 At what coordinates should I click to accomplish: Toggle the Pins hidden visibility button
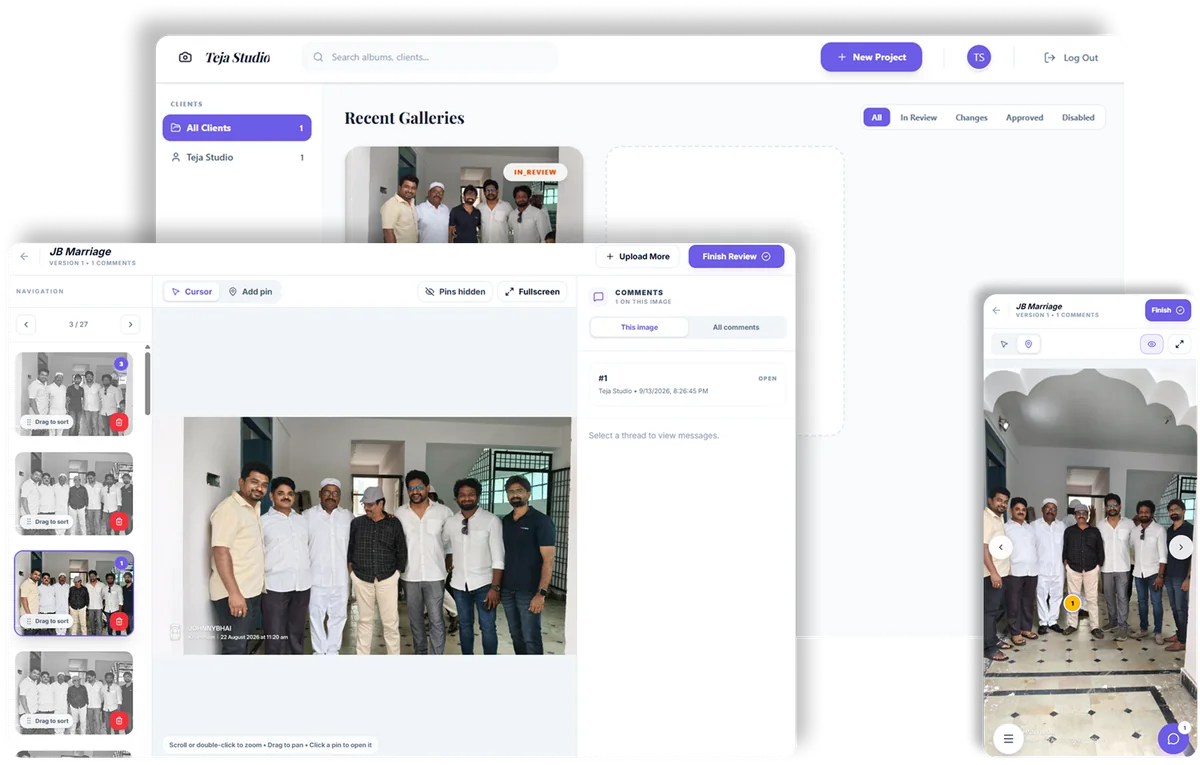click(x=455, y=292)
